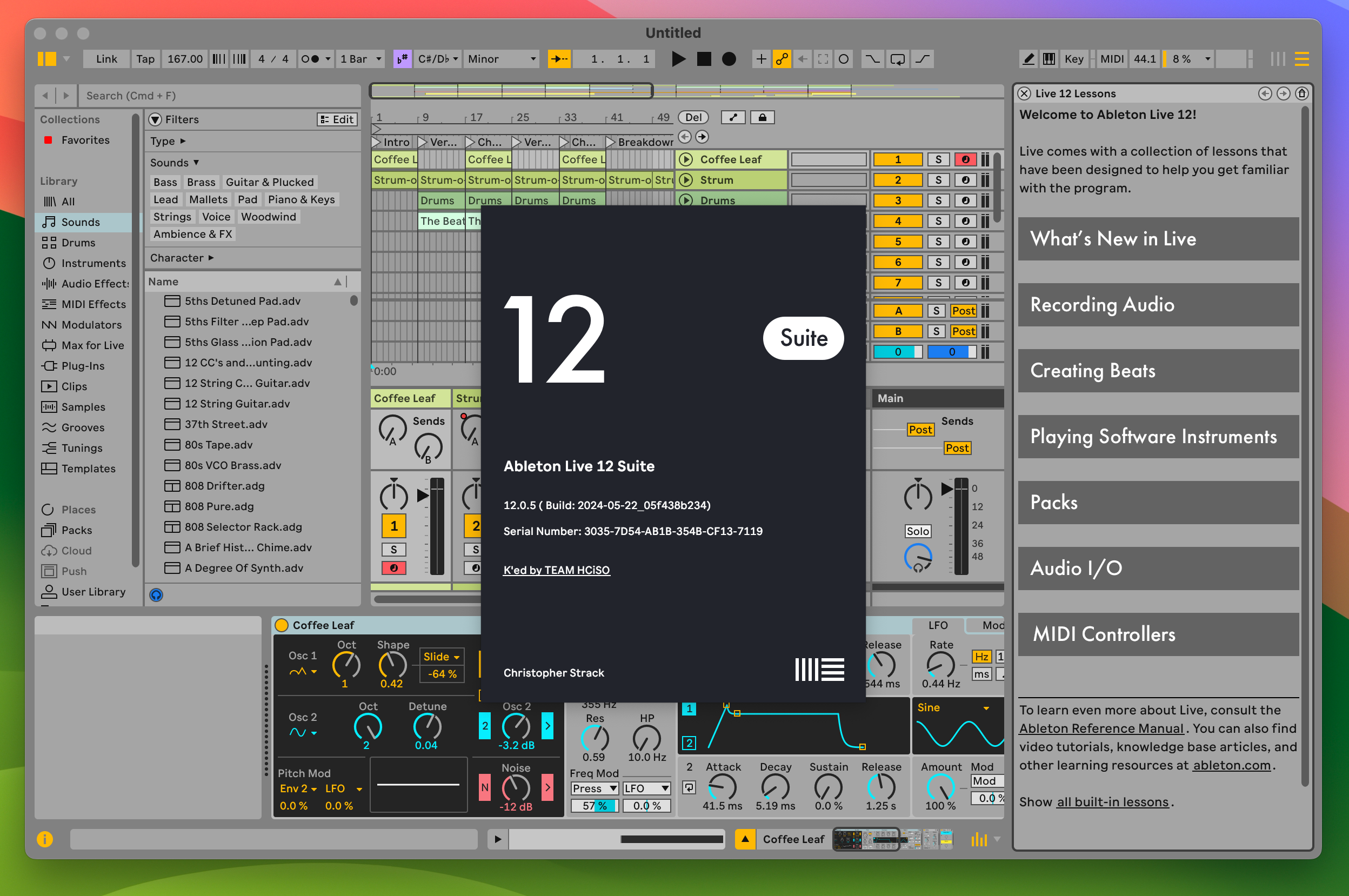The height and width of the screenshot is (896, 1349).
Task: Expand the Character filter
Action: pos(182,258)
